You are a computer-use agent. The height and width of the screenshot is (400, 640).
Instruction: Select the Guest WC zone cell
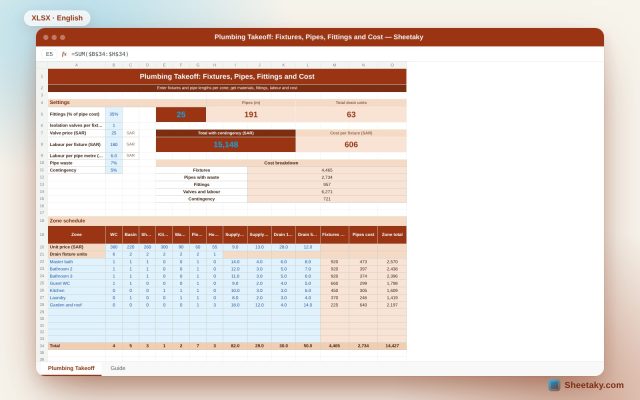(x=76, y=284)
